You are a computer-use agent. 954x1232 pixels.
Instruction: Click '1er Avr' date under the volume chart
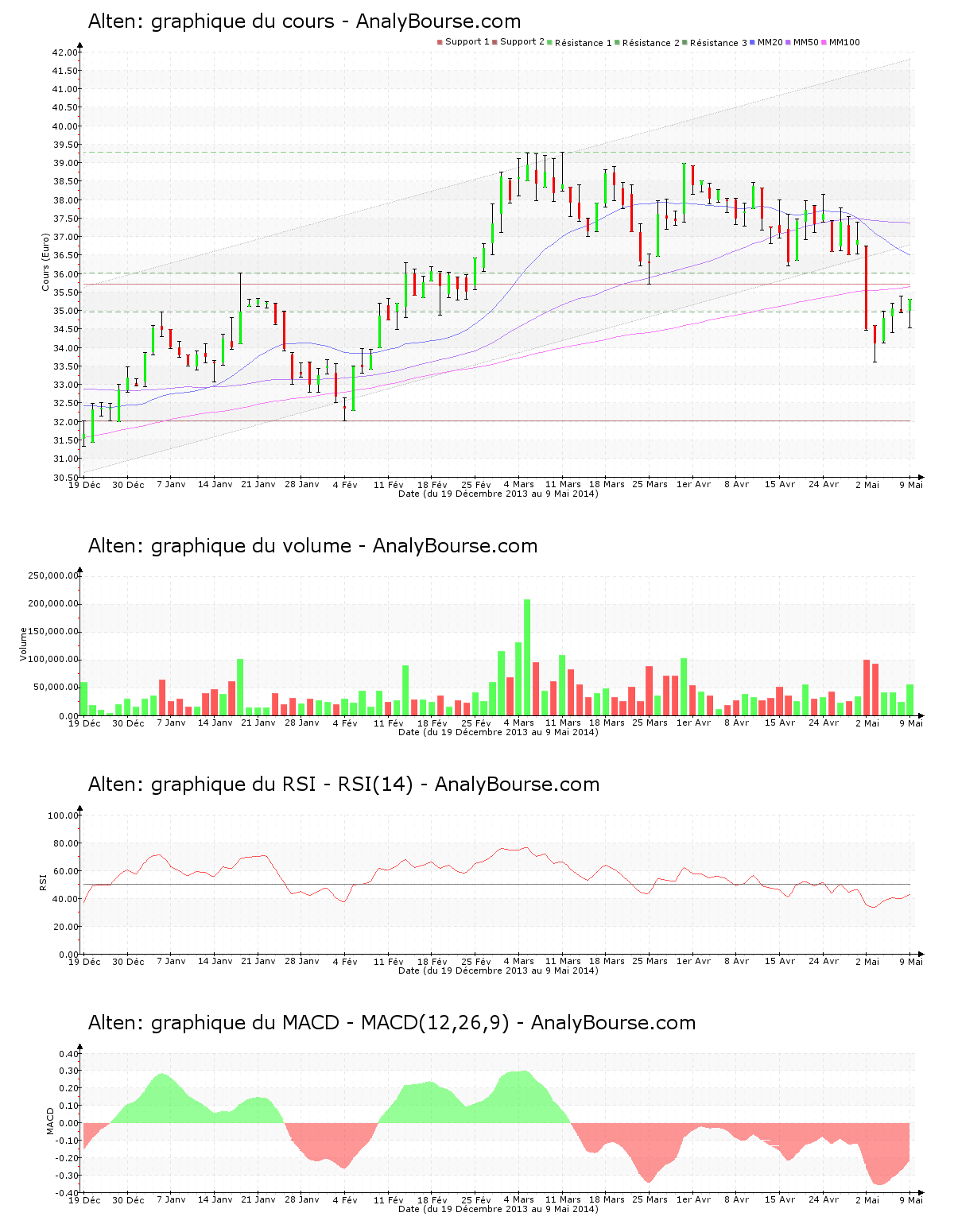point(693,723)
